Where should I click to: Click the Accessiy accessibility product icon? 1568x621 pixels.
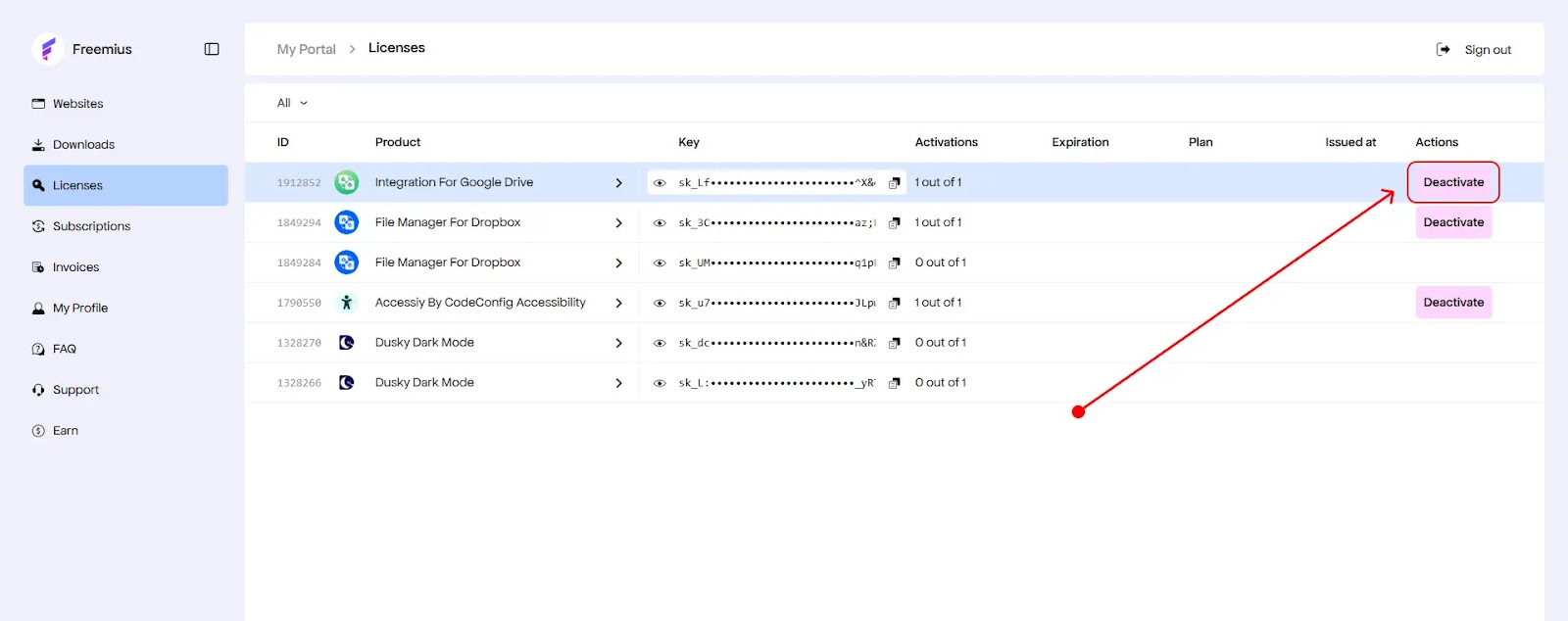pyautogui.click(x=346, y=303)
